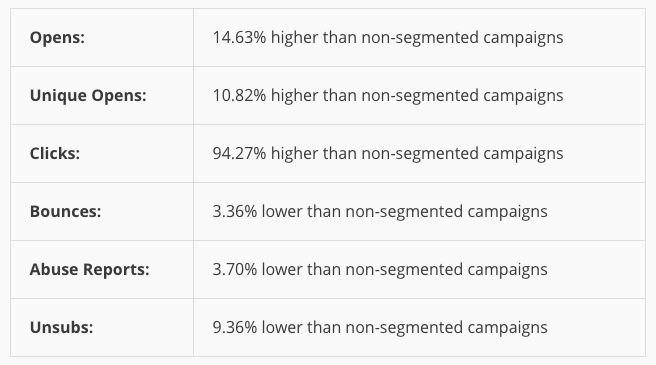Select the 94.27% higher clicks cell

(x=419, y=154)
